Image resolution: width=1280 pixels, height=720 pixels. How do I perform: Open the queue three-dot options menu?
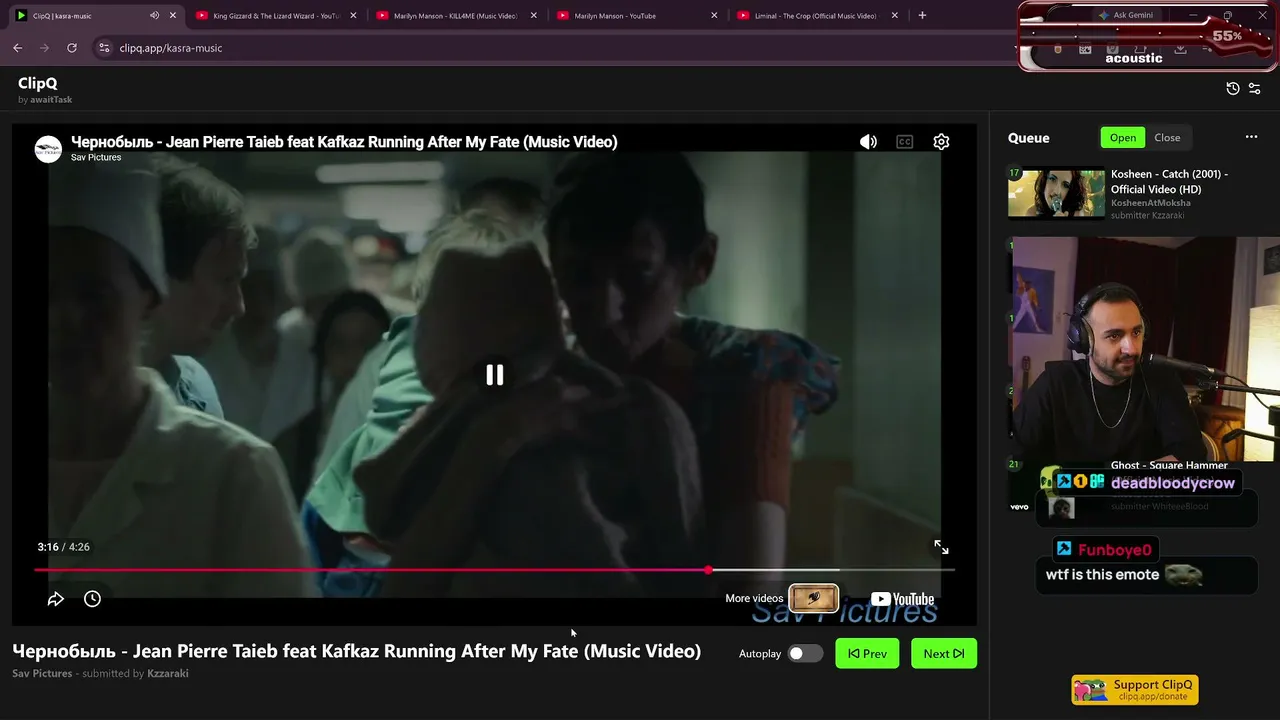(1251, 138)
